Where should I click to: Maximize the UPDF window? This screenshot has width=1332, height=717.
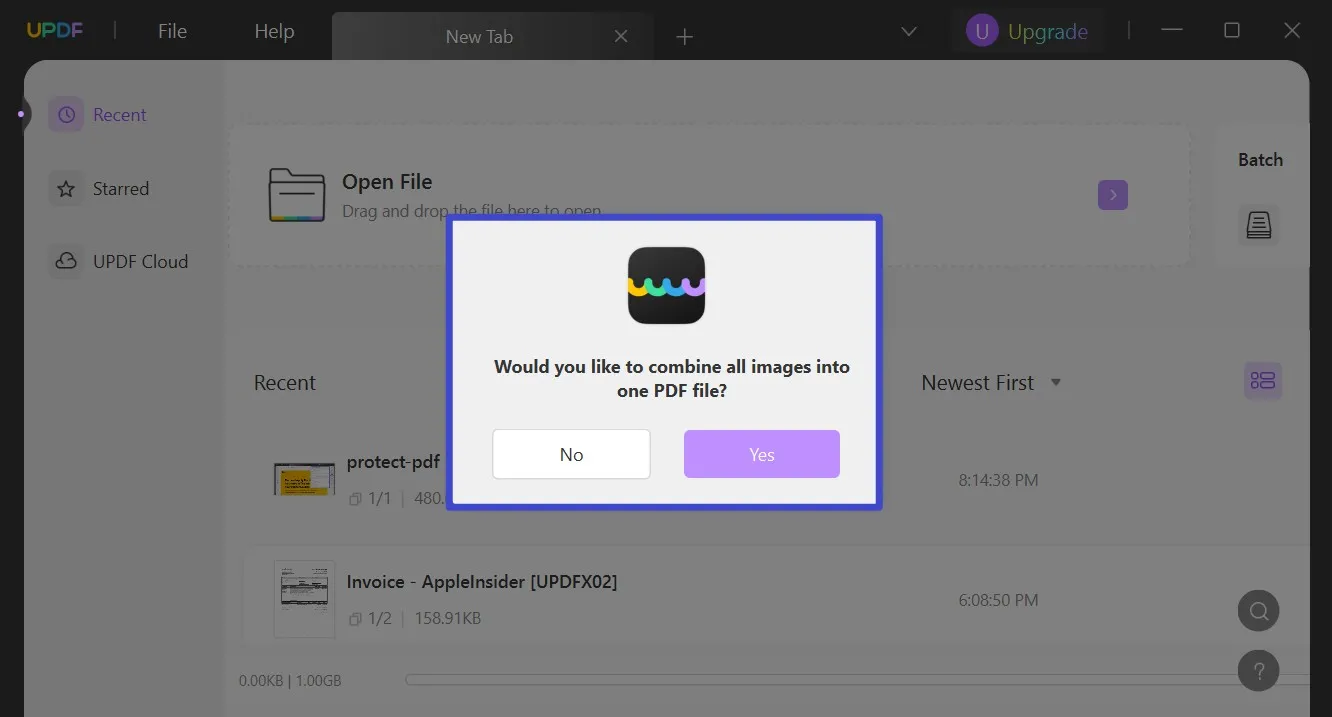pos(1232,31)
